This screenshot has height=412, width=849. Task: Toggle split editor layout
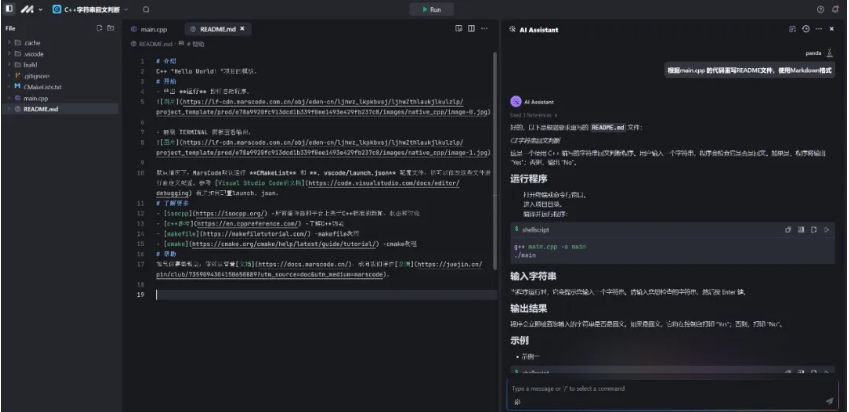click(x=473, y=30)
